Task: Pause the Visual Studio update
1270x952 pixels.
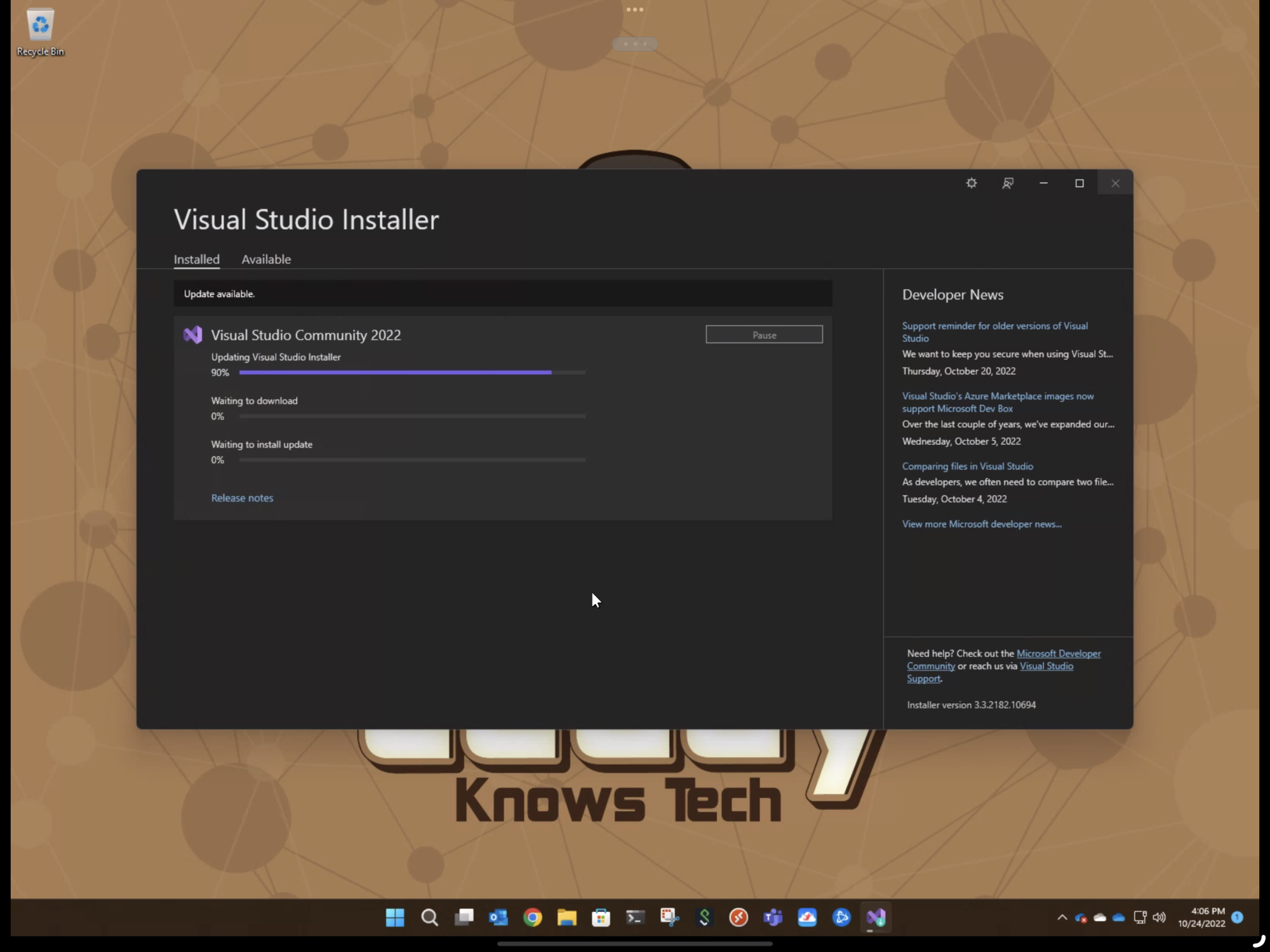Action: click(x=764, y=334)
